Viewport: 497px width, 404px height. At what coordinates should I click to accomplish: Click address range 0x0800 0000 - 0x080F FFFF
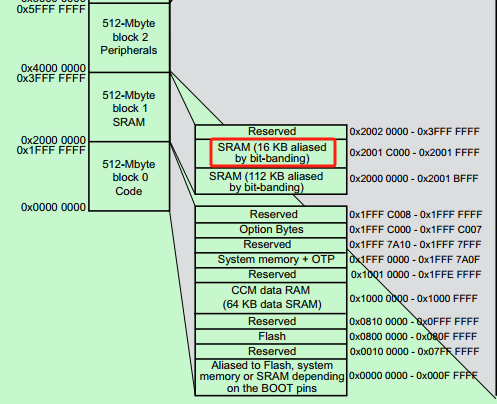pos(413,337)
